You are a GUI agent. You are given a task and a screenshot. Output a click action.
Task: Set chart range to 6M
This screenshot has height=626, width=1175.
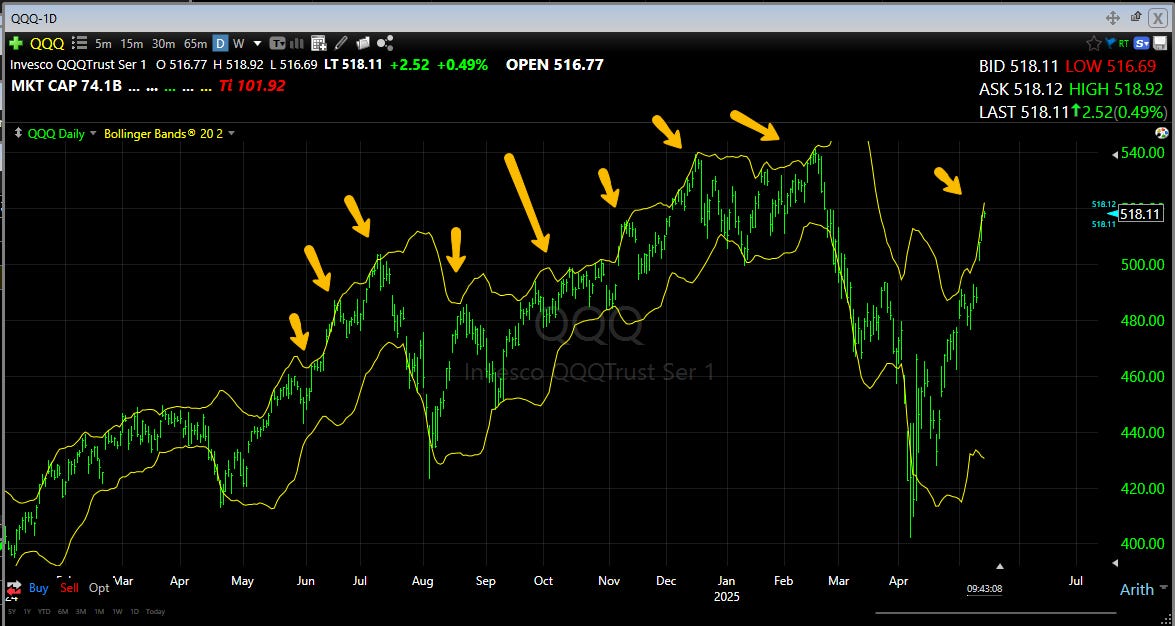click(64, 612)
